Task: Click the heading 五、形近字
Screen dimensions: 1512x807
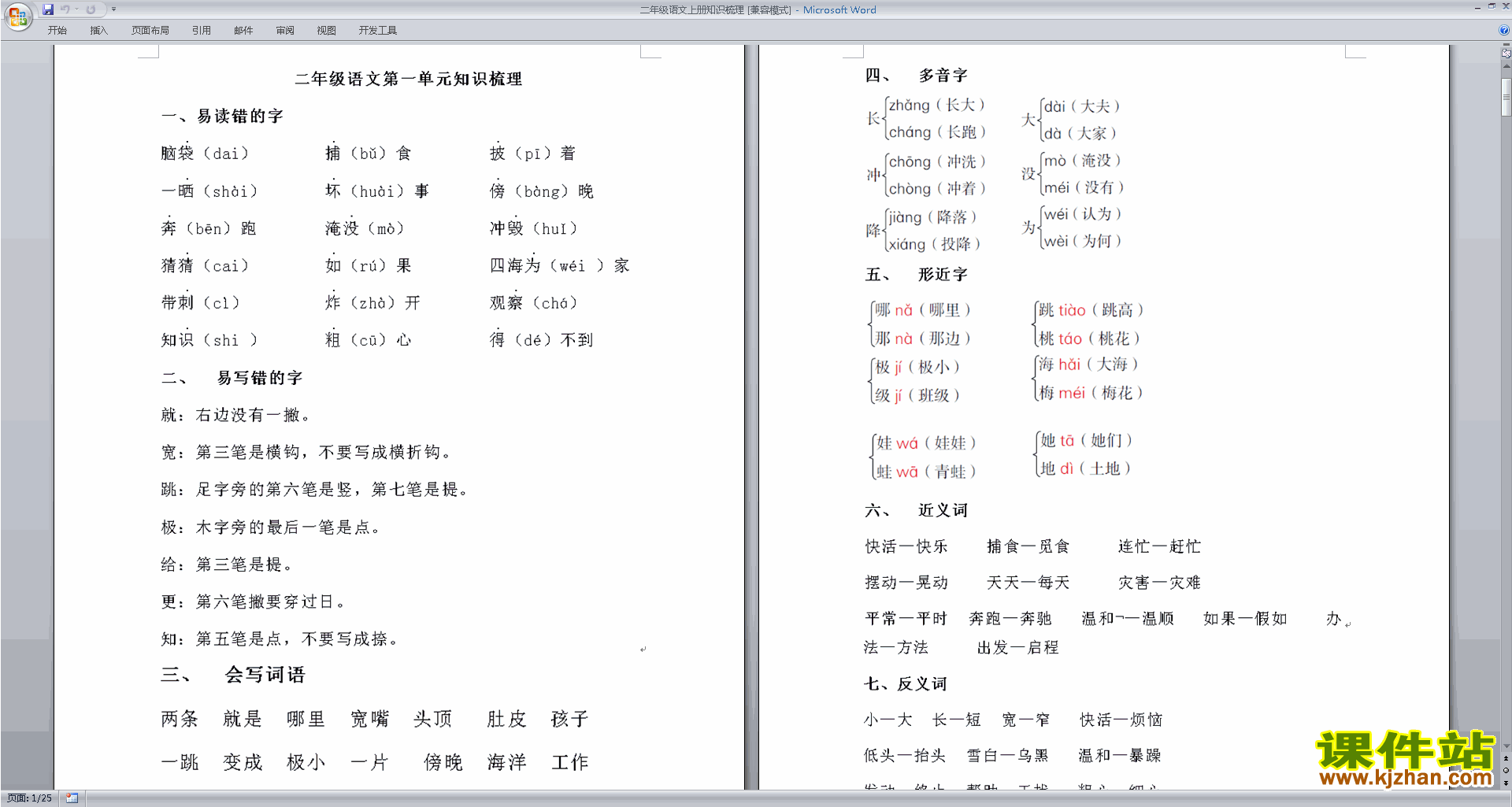Action: pyautogui.click(x=916, y=275)
